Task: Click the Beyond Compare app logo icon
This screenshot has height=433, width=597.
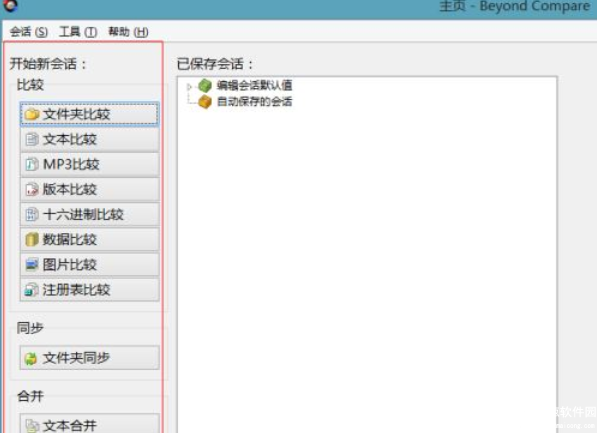Action: 10,5
